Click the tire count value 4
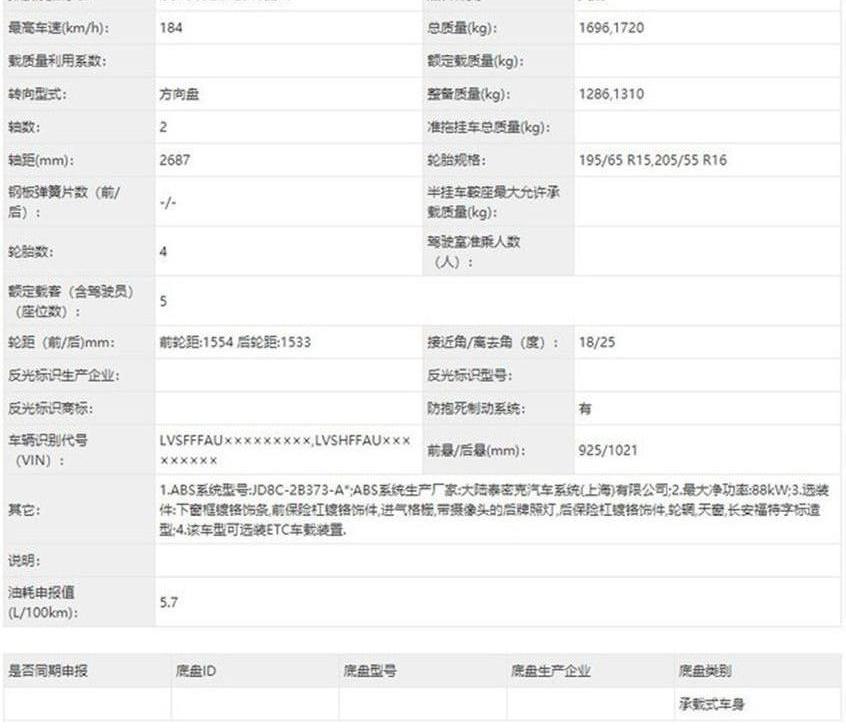Screen dimensions: 846x728 [163, 252]
